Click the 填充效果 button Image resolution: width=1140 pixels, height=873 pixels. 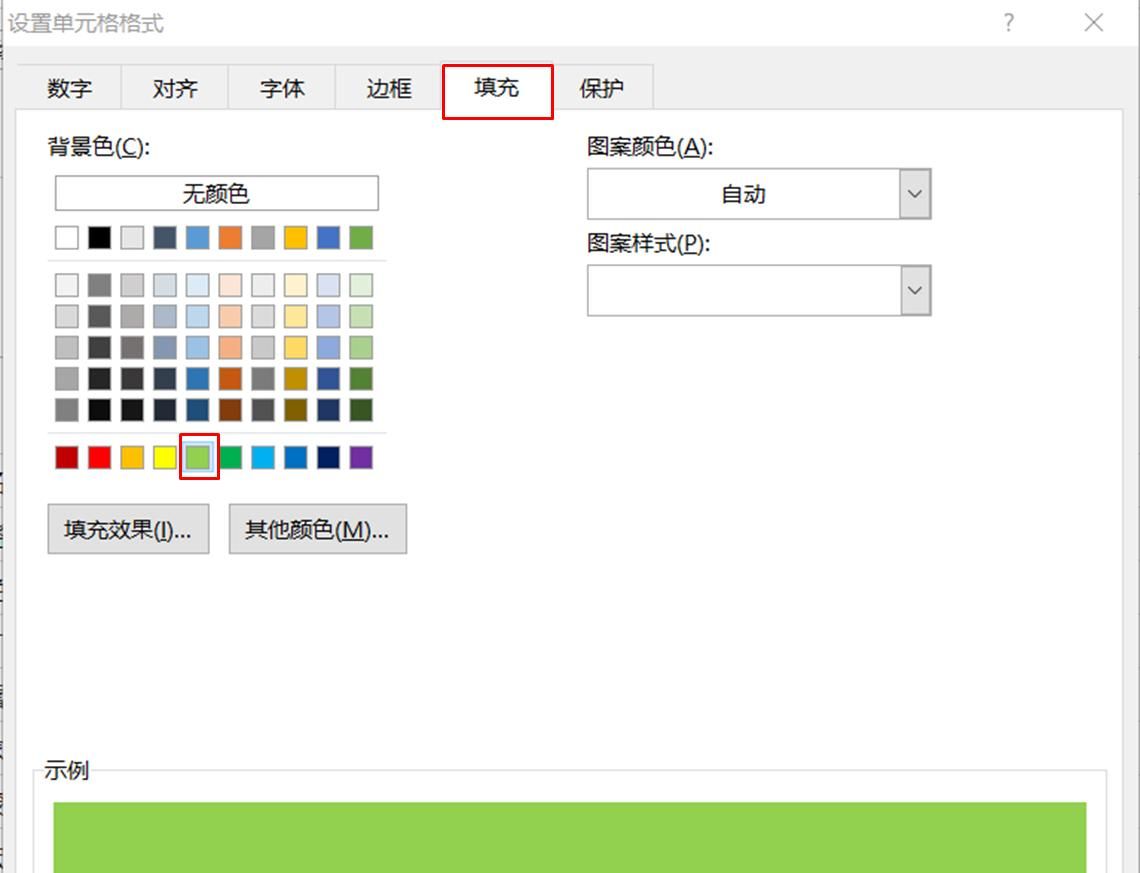pos(128,529)
